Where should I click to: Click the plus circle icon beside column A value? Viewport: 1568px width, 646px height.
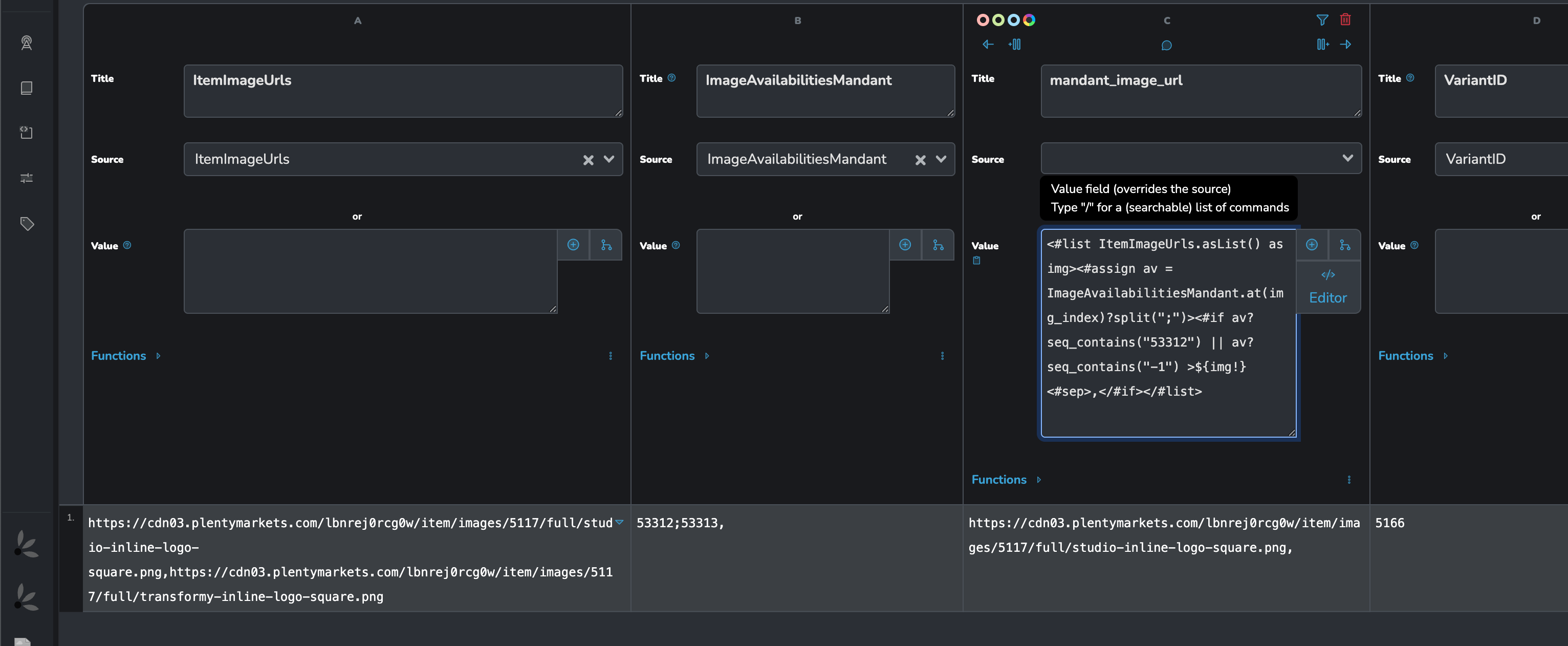point(573,245)
